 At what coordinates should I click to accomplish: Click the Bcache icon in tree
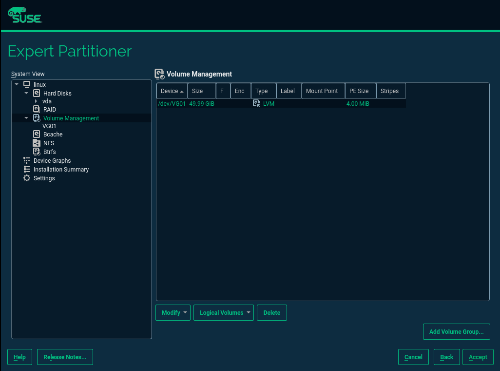[x=37, y=134]
